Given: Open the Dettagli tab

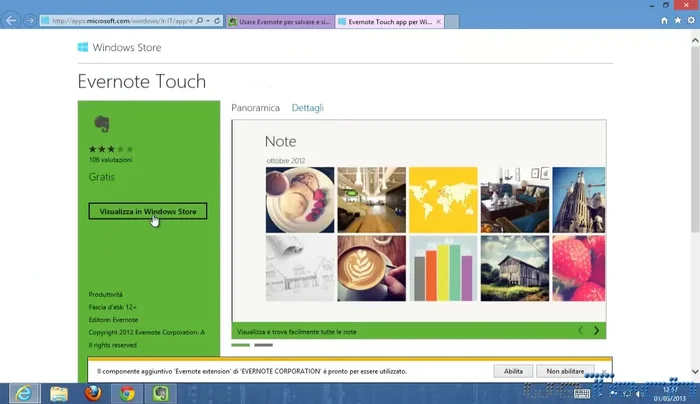Looking at the screenshot, I should [308, 108].
